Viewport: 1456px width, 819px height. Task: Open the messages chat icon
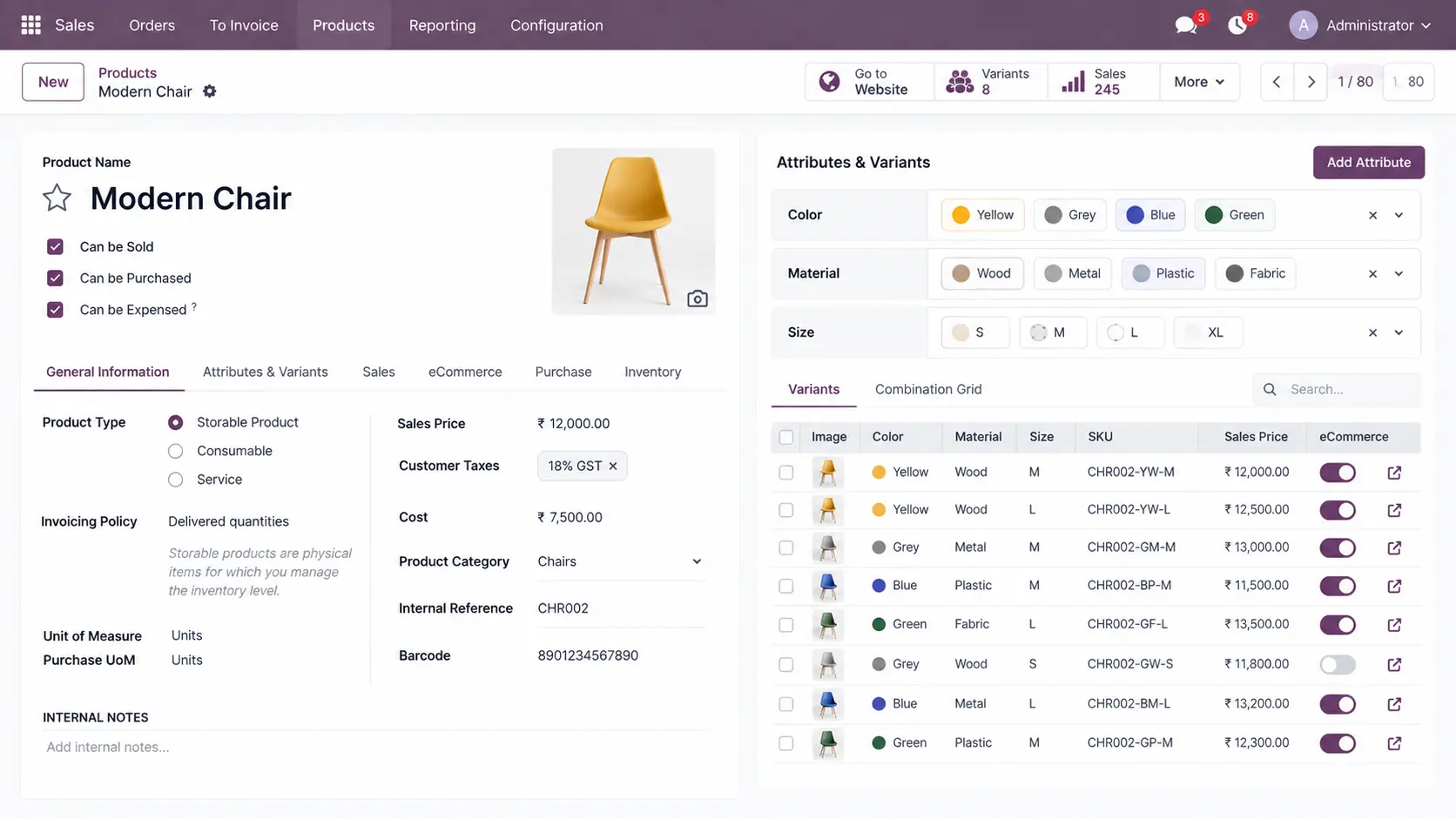point(1185,25)
